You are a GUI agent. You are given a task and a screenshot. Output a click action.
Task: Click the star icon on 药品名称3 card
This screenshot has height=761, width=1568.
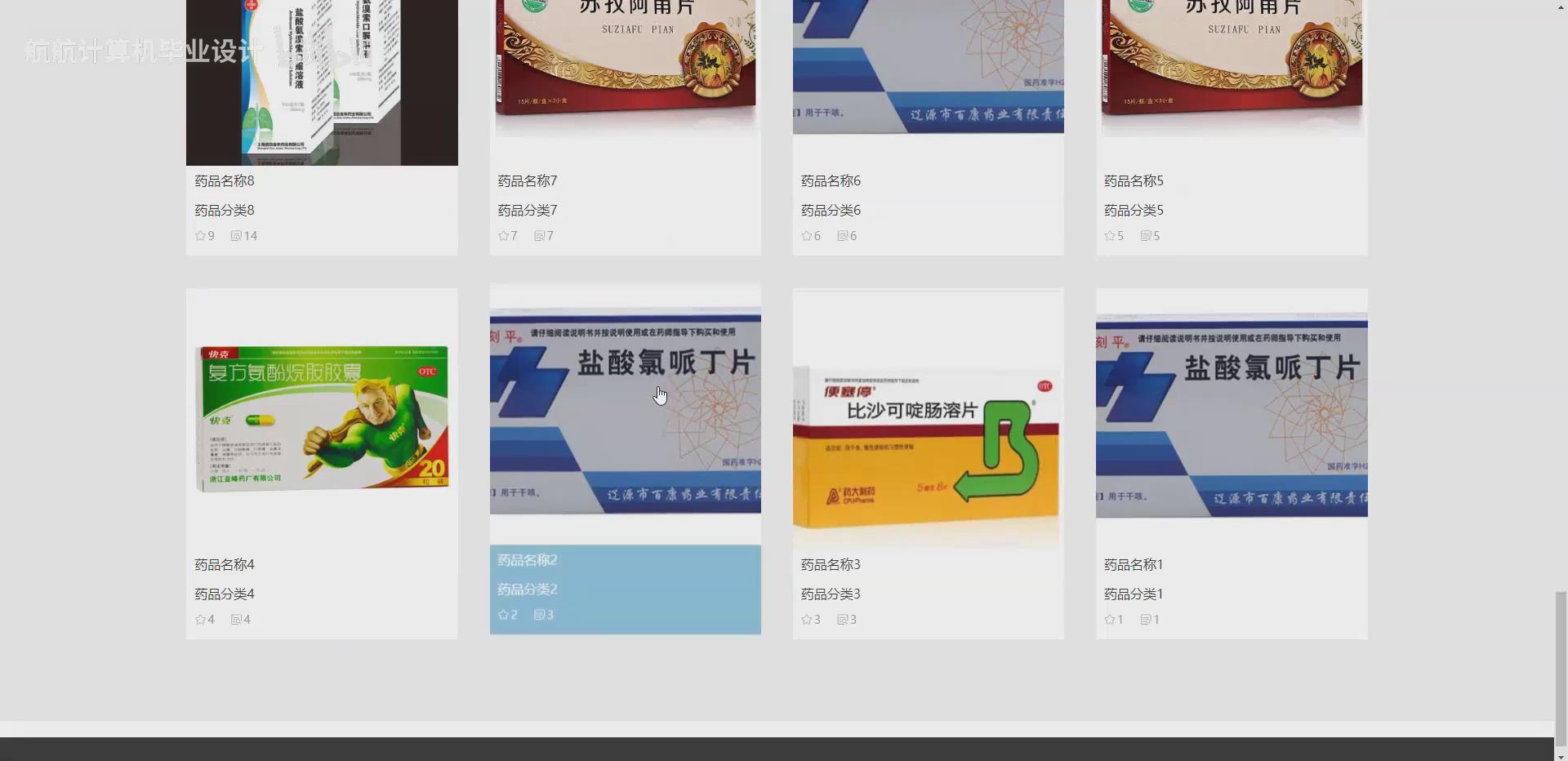click(807, 620)
